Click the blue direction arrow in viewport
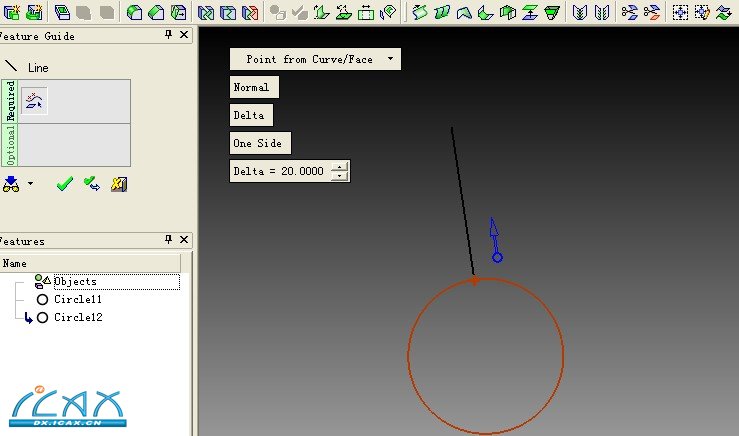 point(495,239)
